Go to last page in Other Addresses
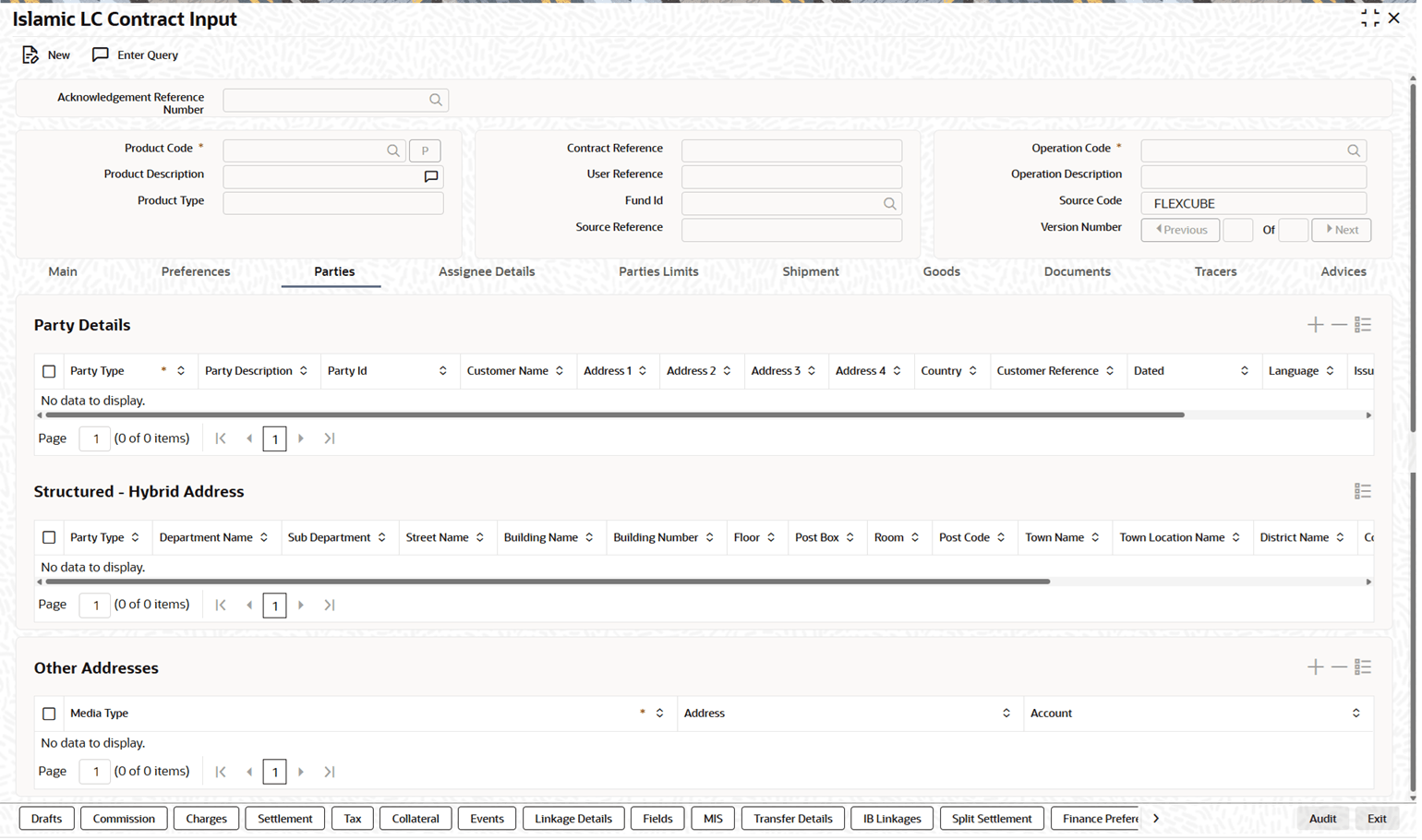The image size is (1422, 840). (x=330, y=772)
